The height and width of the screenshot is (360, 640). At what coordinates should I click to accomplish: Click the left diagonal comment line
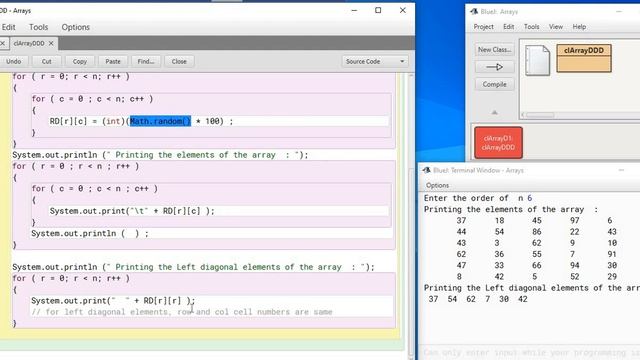tap(182, 312)
